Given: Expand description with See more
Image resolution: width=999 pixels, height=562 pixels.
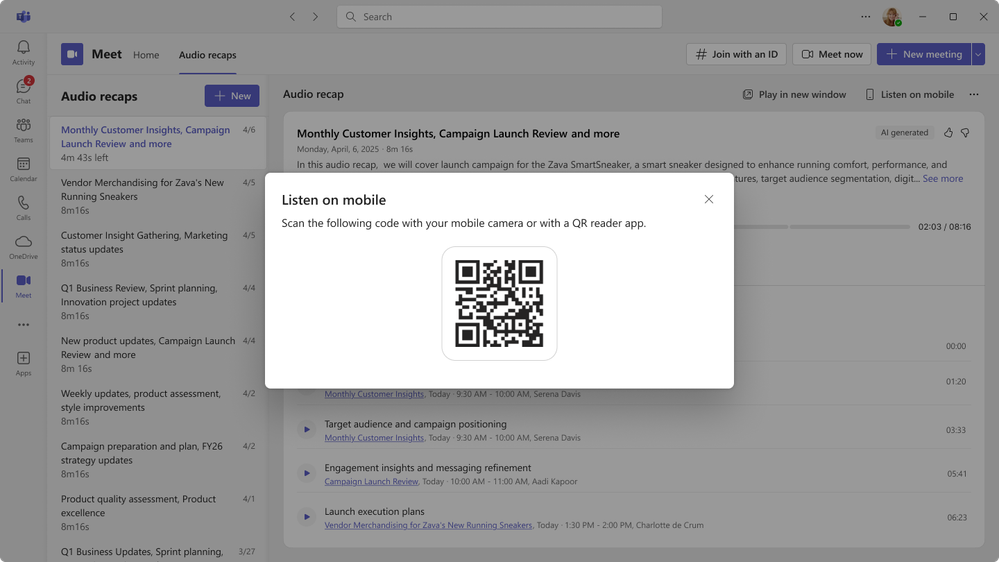Looking at the screenshot, I should [943, 178].
